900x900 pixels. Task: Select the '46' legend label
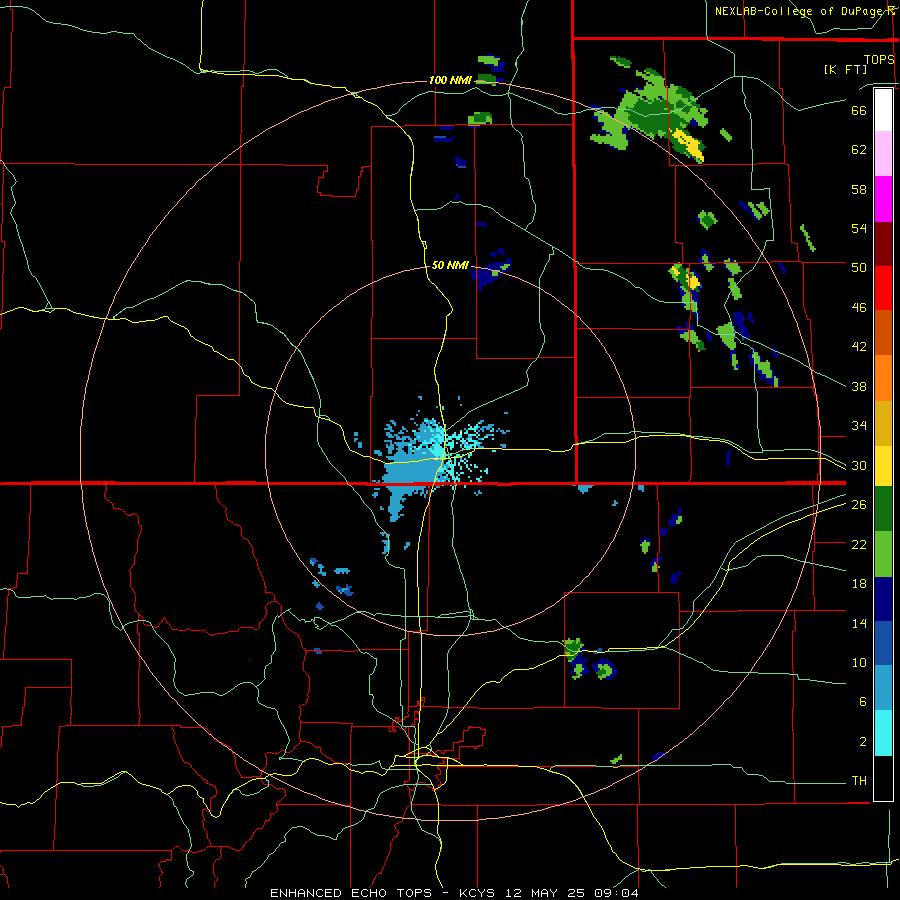[x=859, y=308]
